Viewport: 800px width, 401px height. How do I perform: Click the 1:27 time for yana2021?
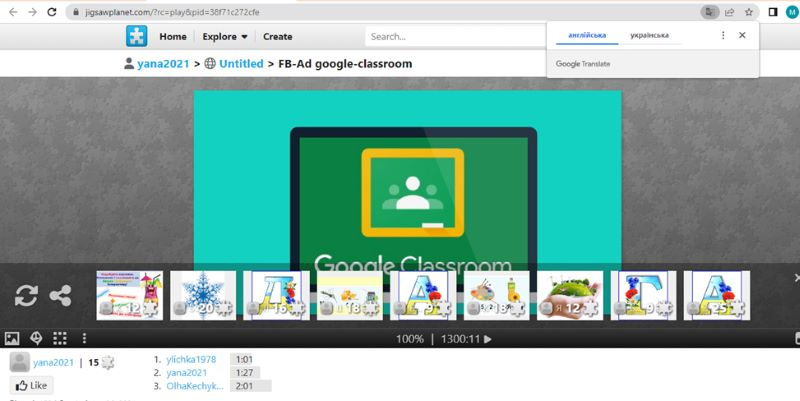(x=244, y=372)
